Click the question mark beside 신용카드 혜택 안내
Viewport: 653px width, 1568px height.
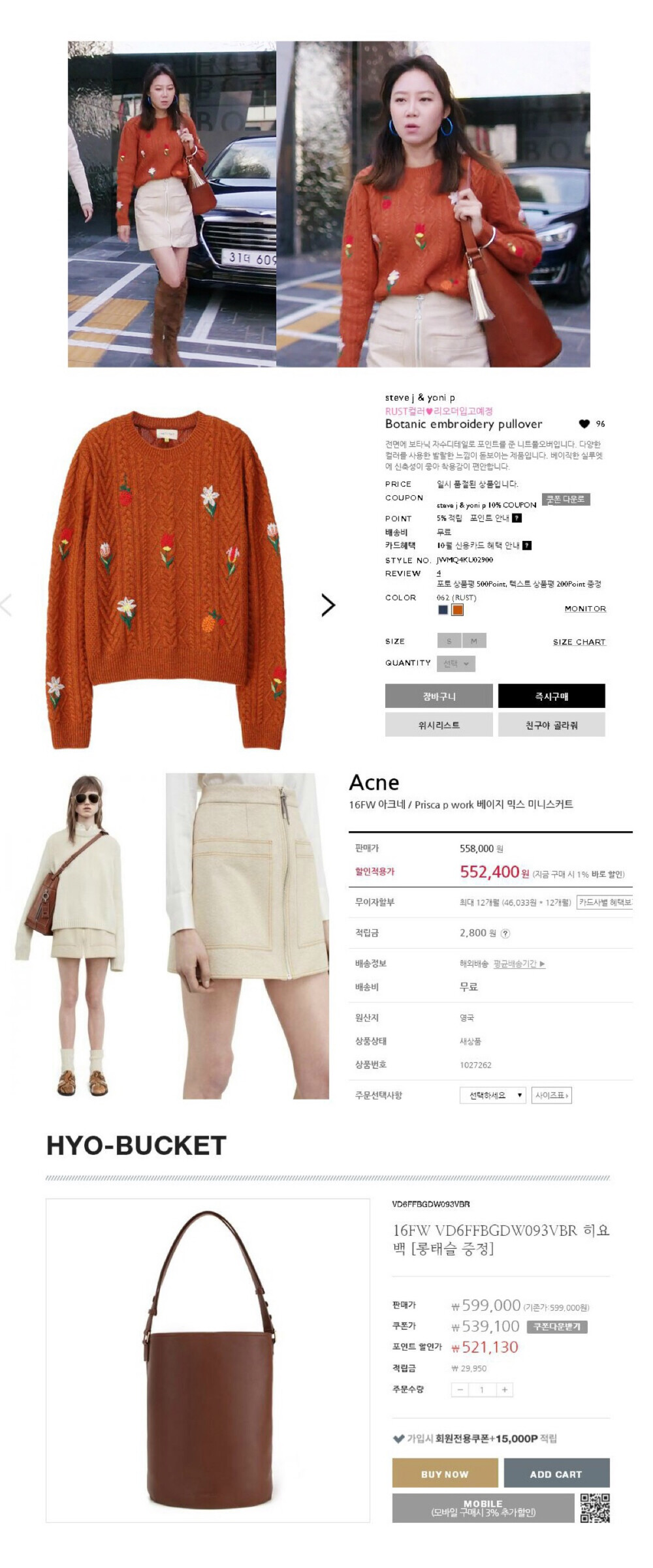(527, 546)
